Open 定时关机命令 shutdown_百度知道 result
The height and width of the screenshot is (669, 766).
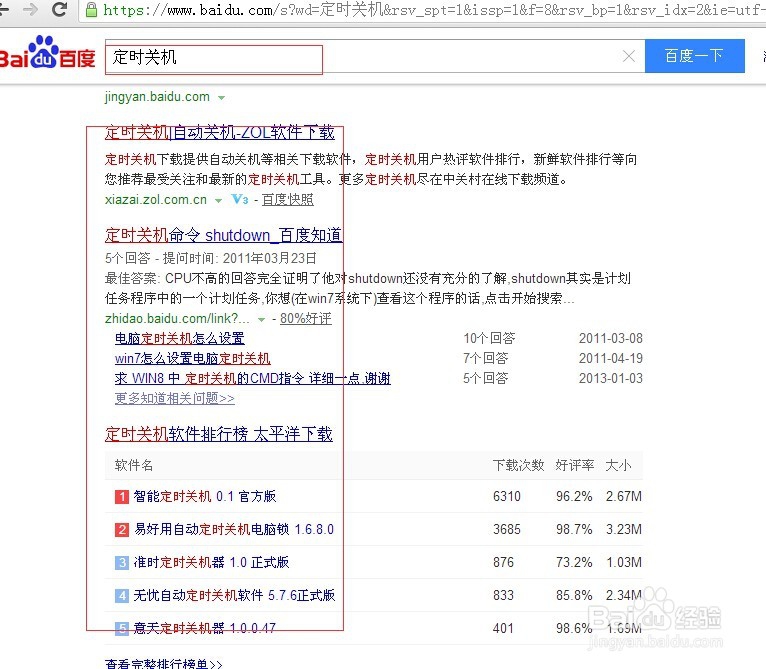223,235
